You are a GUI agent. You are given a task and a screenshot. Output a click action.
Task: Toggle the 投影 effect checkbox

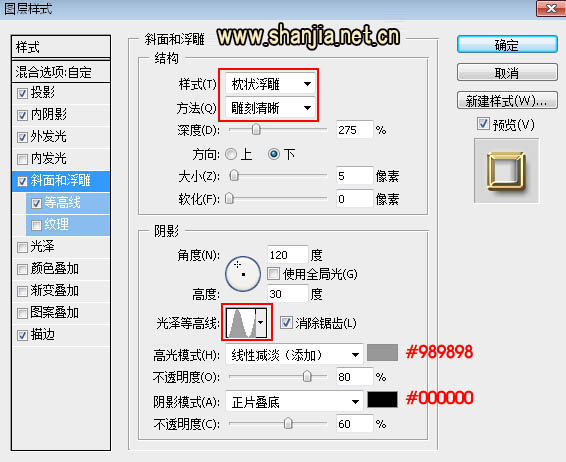tap(22, 93)
